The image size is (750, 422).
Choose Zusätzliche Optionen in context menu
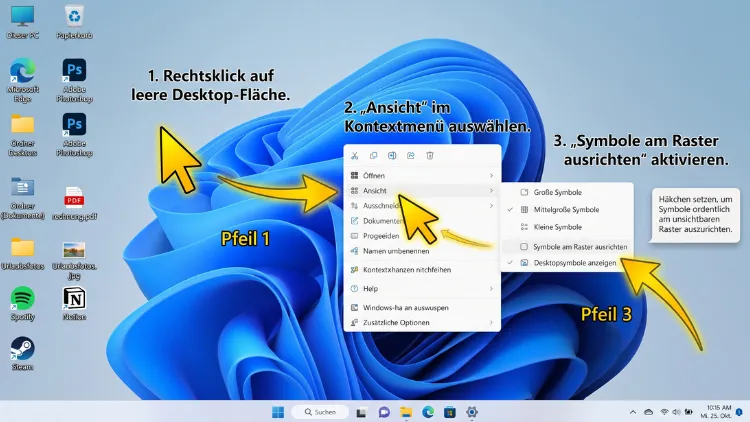click(422, 322)
